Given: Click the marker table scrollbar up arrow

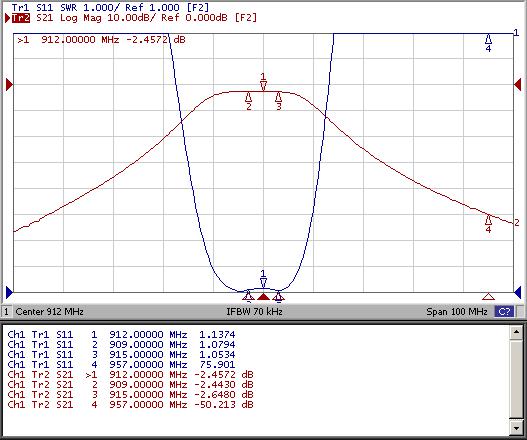Looking at the screenshot, I should [x=516, y=332].
